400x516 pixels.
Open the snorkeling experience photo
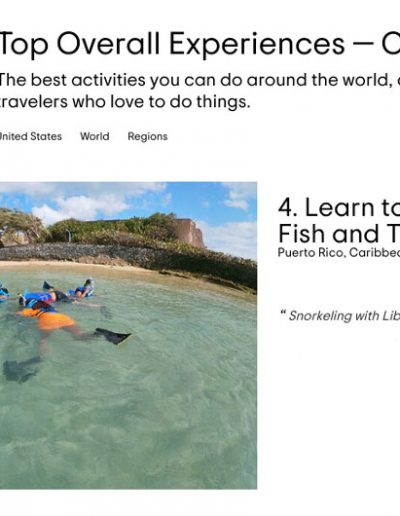coord(128,335)
